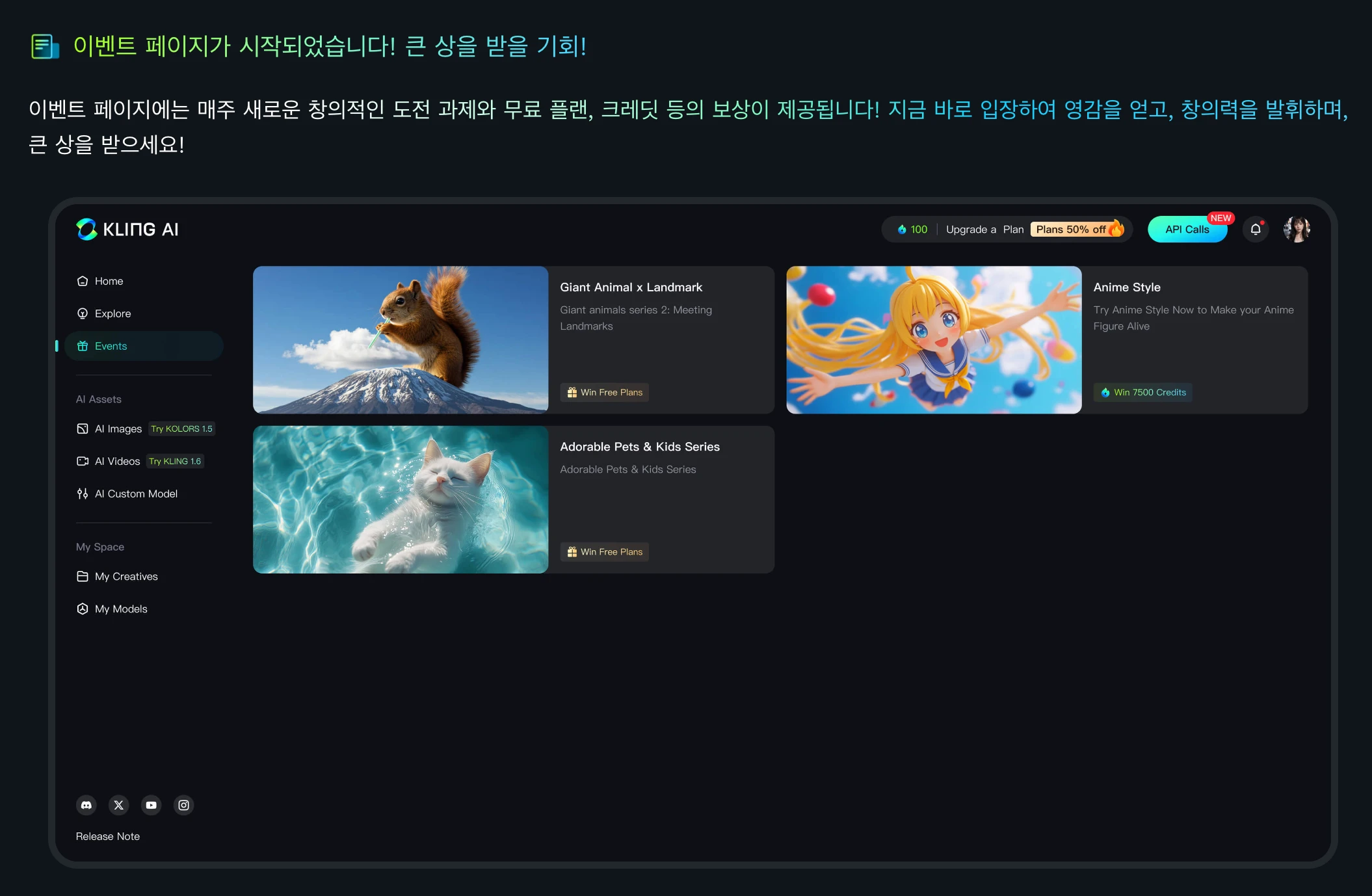Open the My Creatives label

[126, 576]
